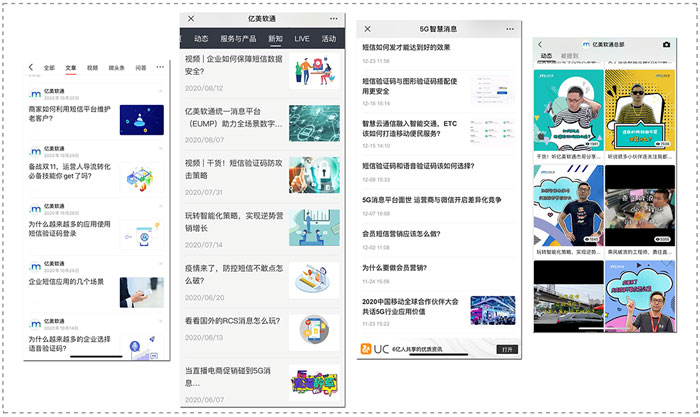The width and height of the screenshot is (700, 417).
Task: Tap the back arrow in the first phone screen
Action: [31, 67]
